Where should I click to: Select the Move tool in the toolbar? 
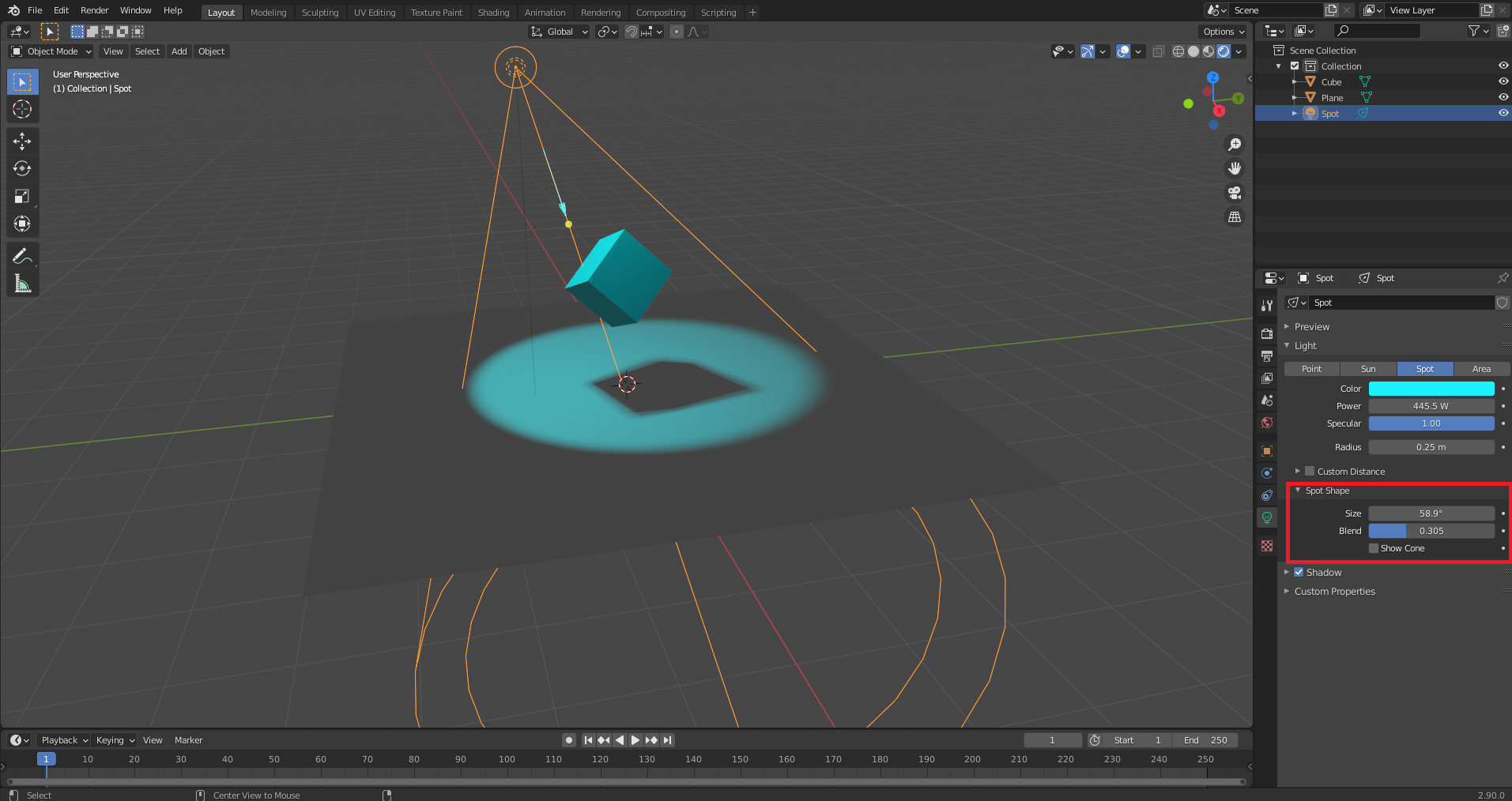(x=22, y=141)
